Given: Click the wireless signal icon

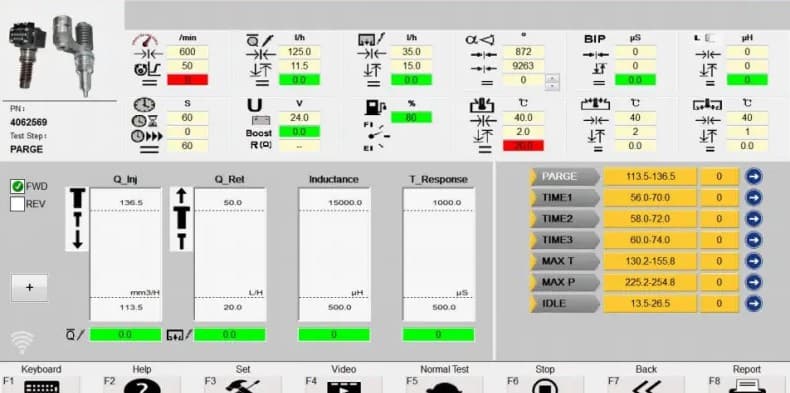Looking at the screenshot, I should click(x=22, y=342).
